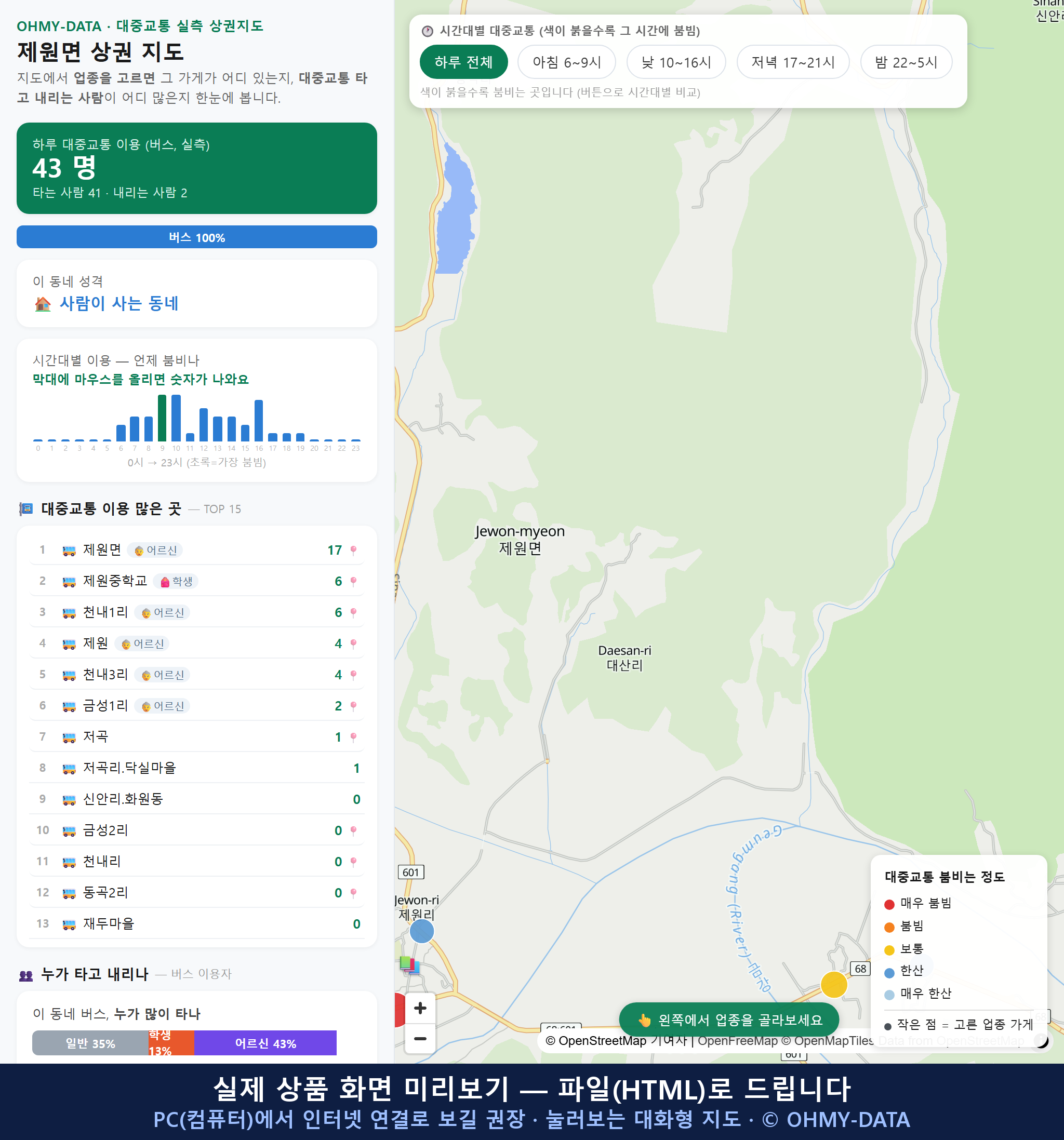Click the pin icon in the 제원면 row
Screen dimensions: 1064x1140
pos(353,551)
